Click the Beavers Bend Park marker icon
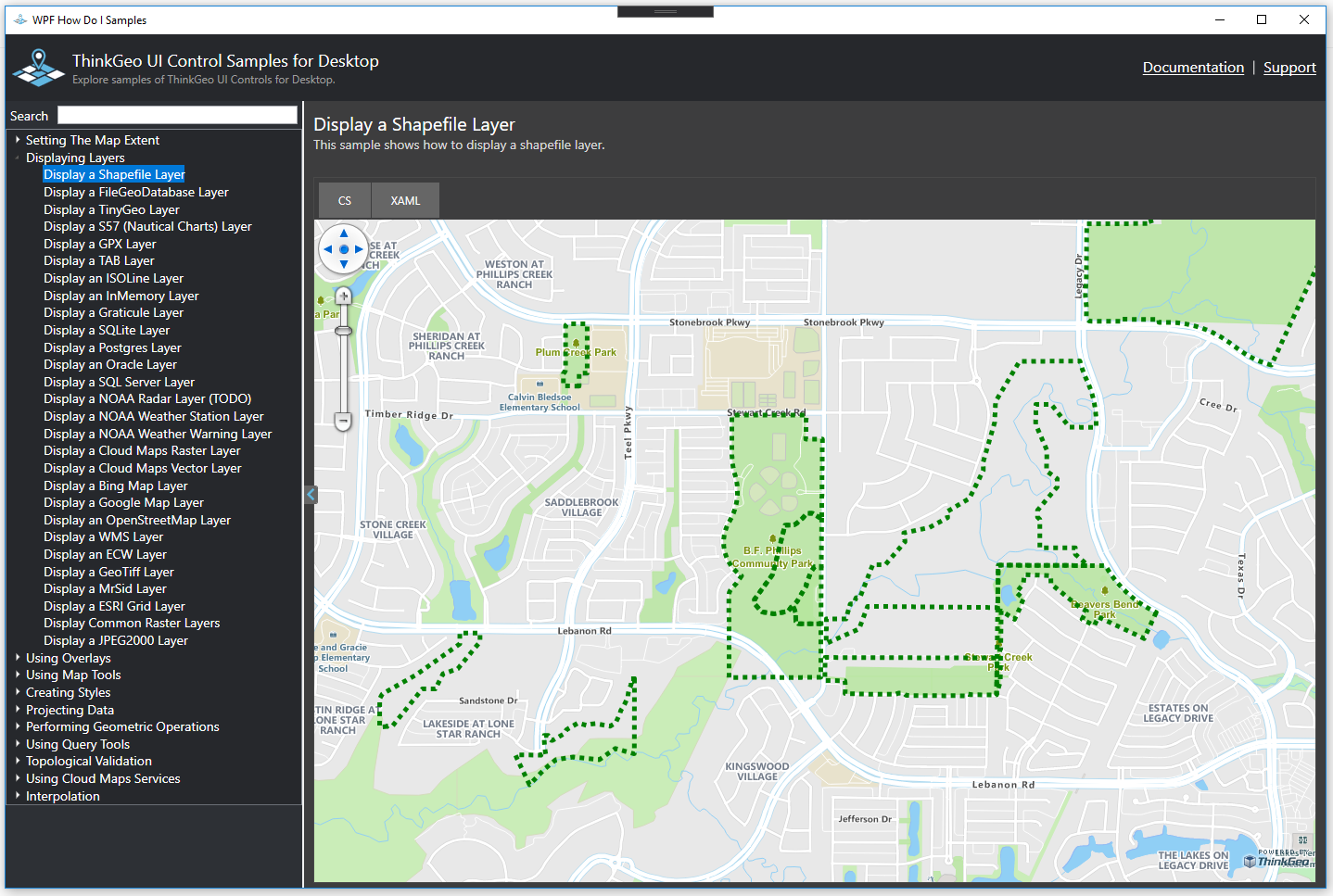Screen dimensions: 1333x896 [1105, 590]
